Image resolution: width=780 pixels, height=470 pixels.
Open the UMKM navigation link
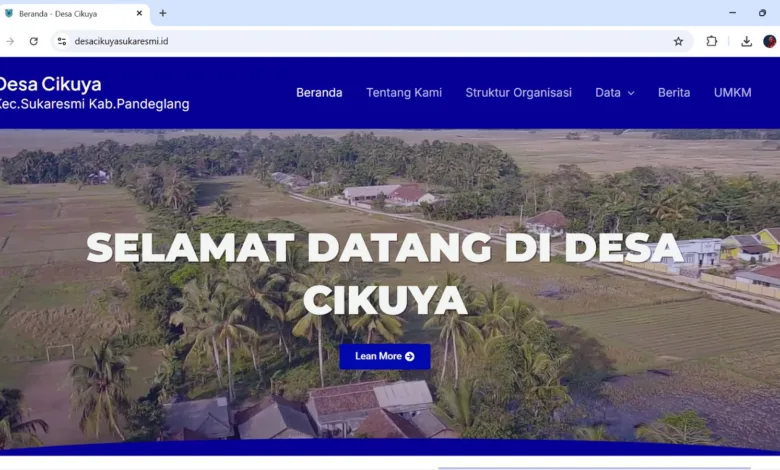[x=732, y=93]
